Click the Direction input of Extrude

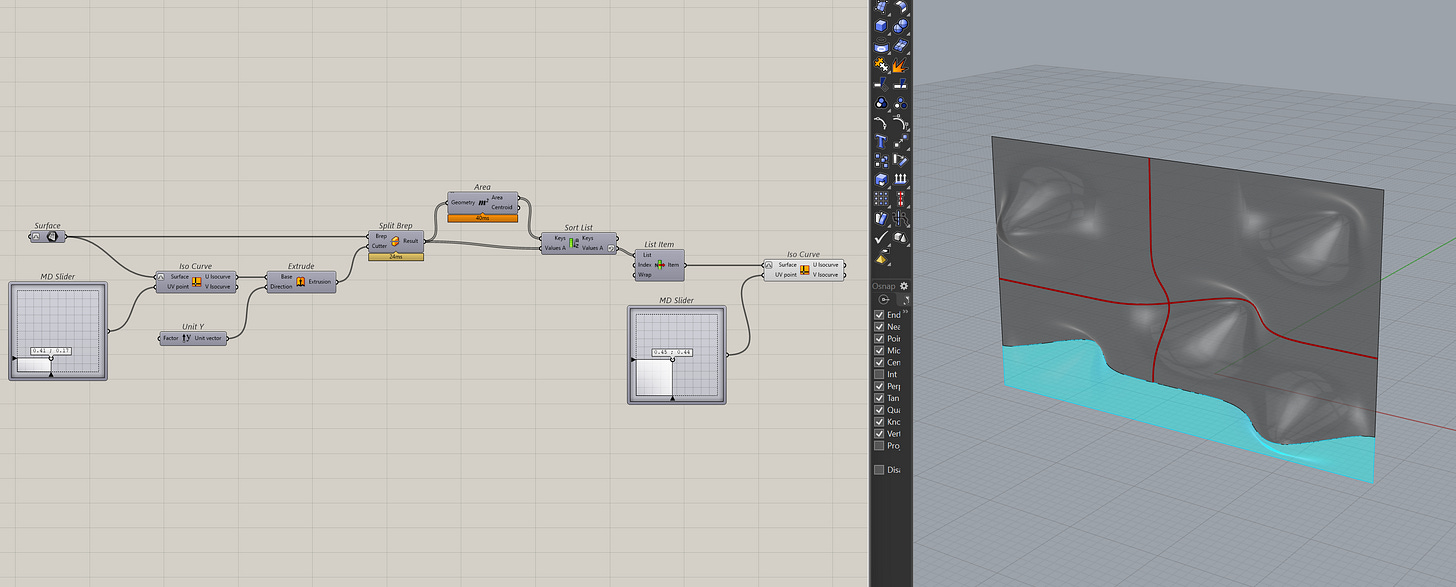[x=281, y=286]
